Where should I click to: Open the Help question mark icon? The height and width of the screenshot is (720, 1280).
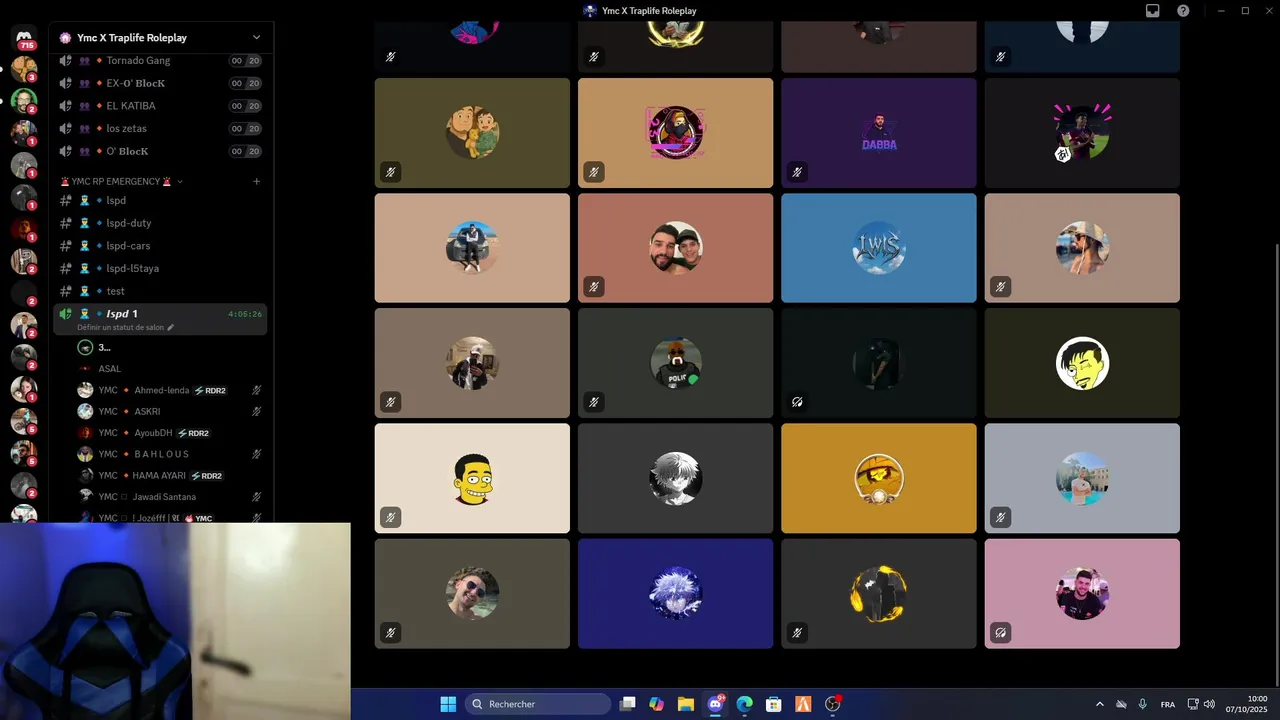click(1183, 11)
